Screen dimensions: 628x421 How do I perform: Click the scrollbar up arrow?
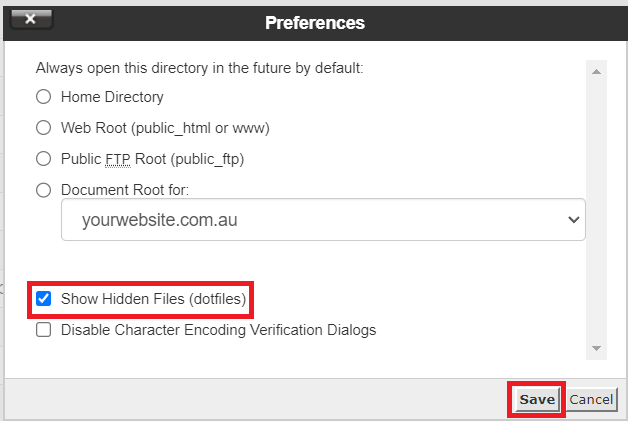tap(597, 73)
